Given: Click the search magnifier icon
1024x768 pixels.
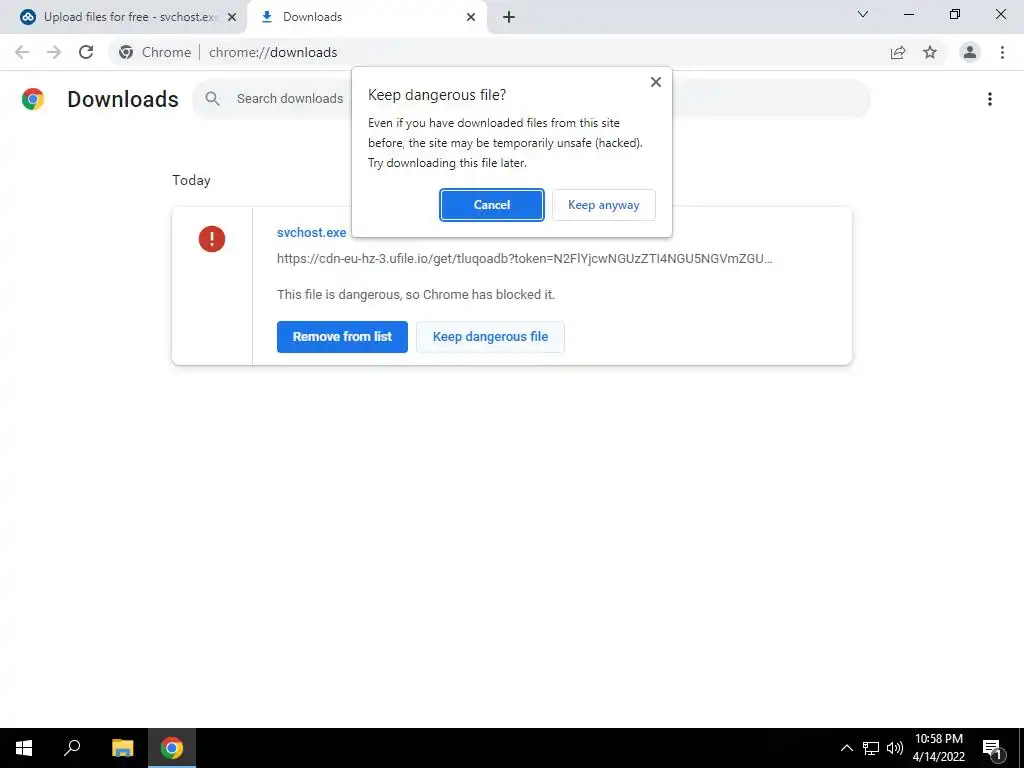Looking at the screenshot, I should [x=212, y=99].
